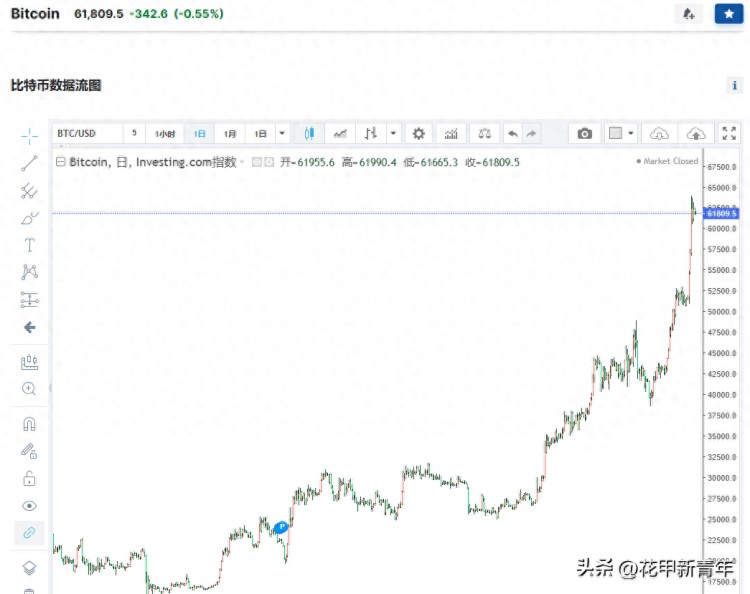
Task: Select the trend line drawing tool
Action: pos(29,163)
